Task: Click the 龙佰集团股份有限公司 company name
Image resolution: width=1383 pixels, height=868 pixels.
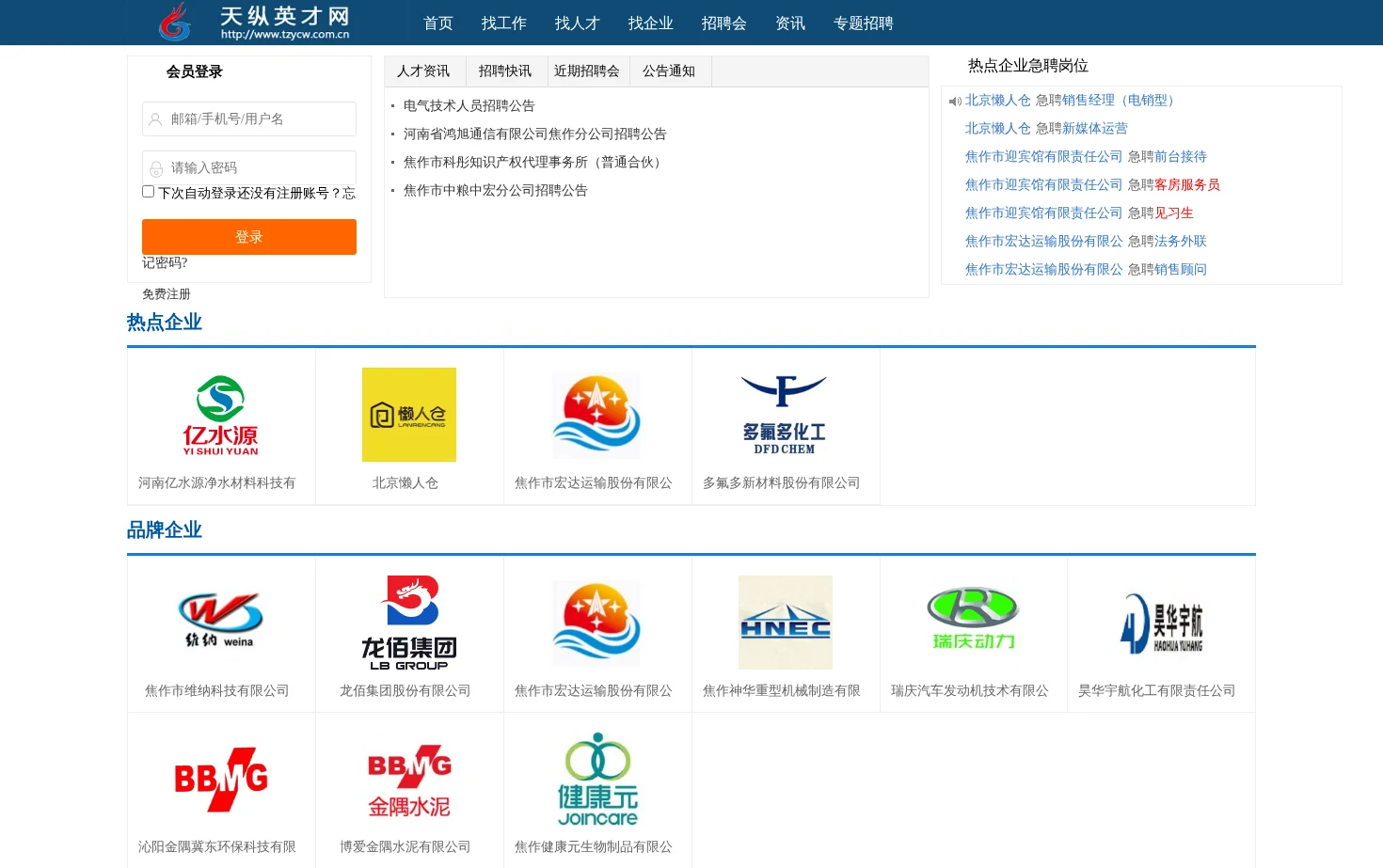Action: [x=405, y=691]
